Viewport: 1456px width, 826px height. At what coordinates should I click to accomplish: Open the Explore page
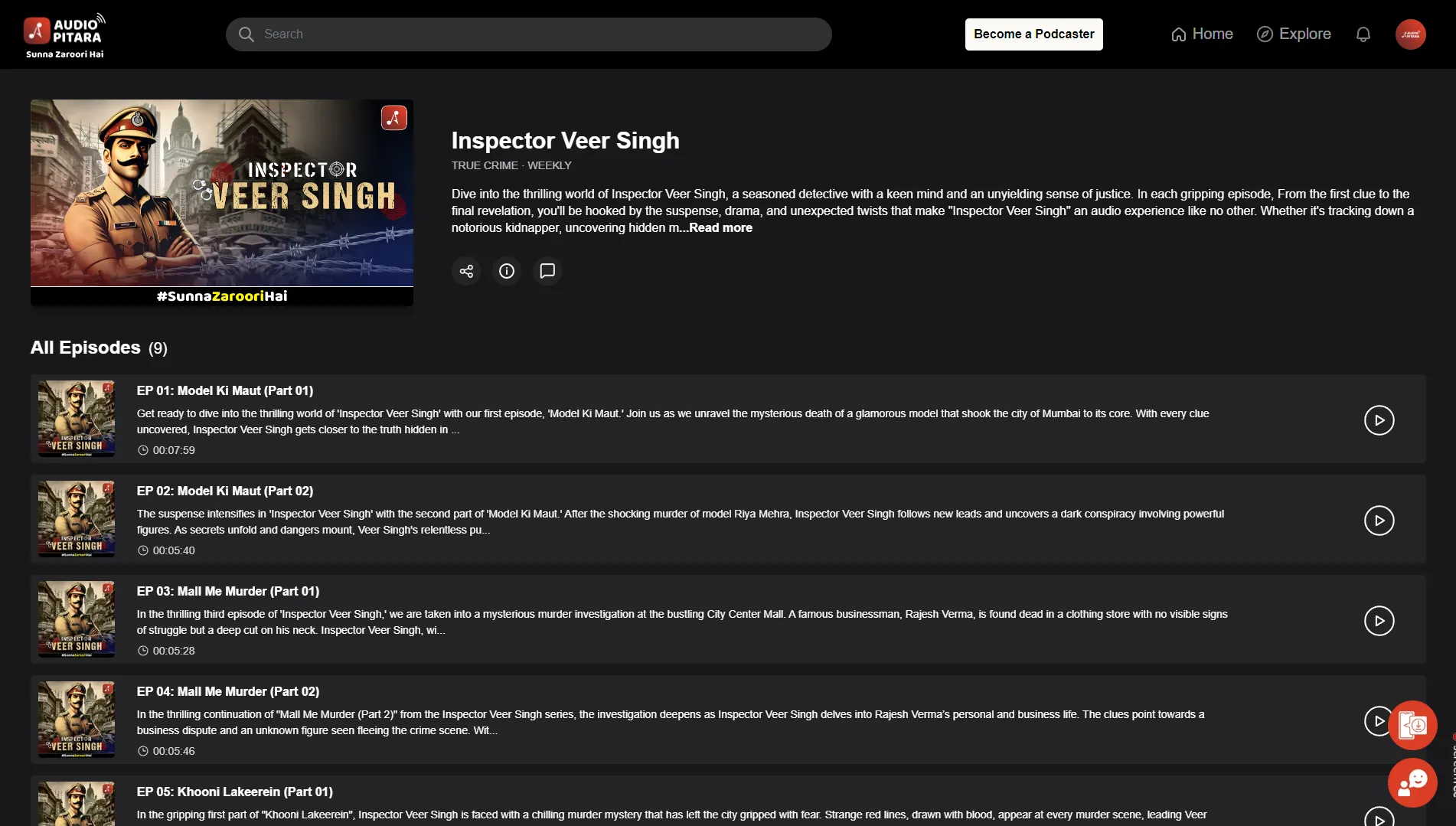coord(1294,34)
